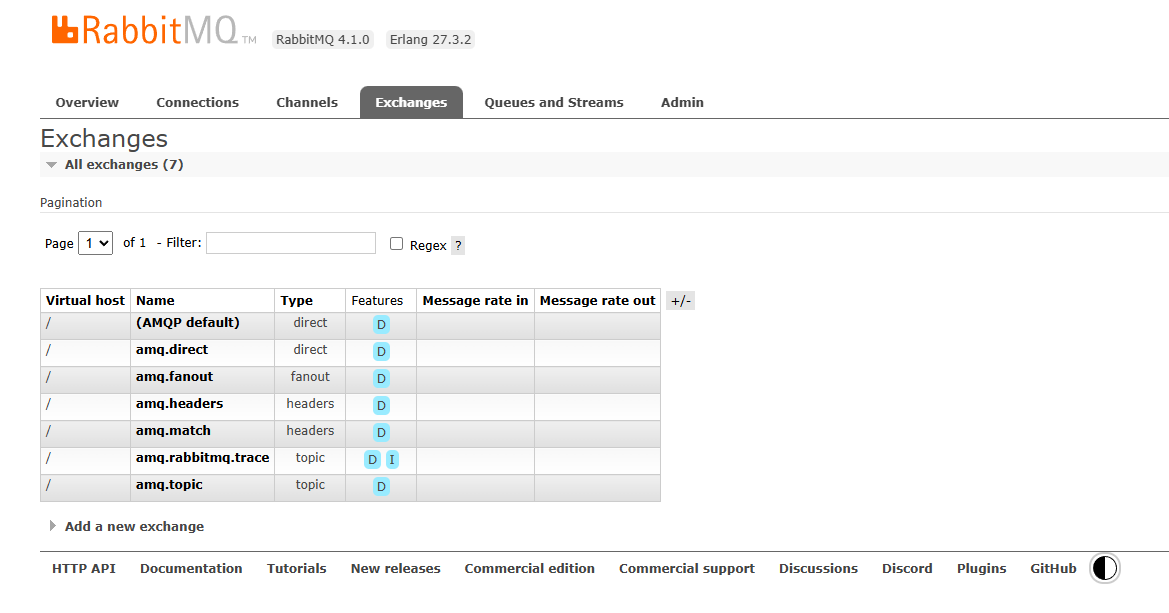
Task: Open the amq.fanout exchange
Action: coord(174,377)
